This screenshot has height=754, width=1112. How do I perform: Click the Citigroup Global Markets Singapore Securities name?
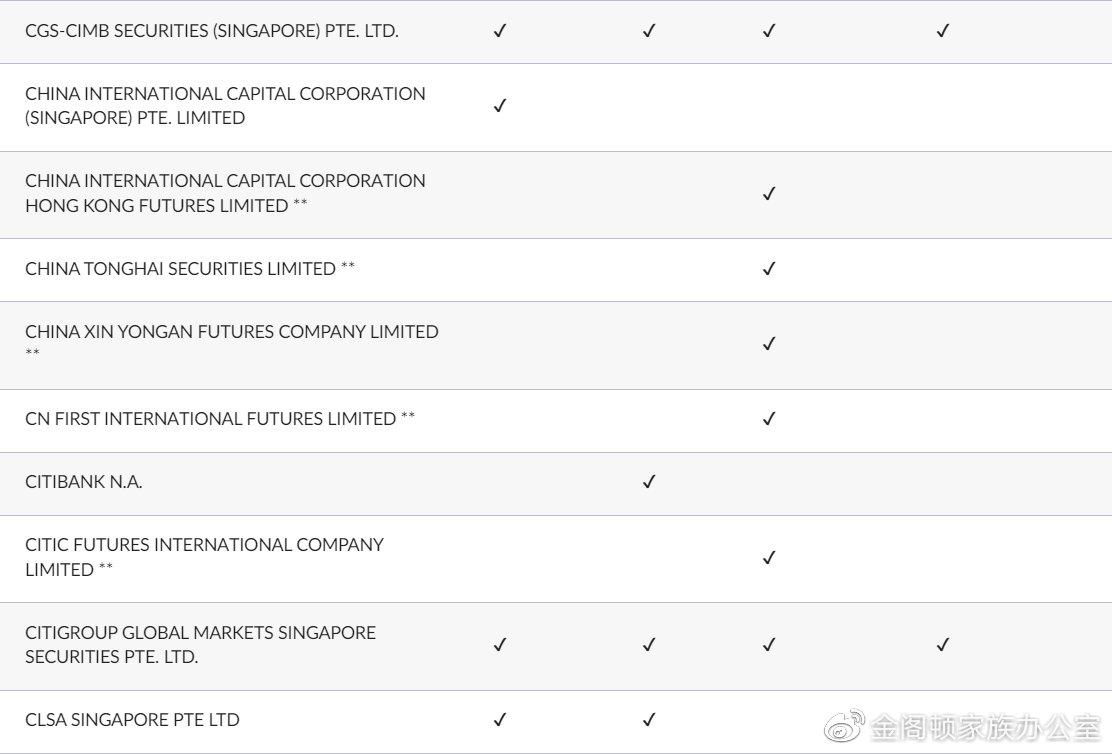[200, 645]
